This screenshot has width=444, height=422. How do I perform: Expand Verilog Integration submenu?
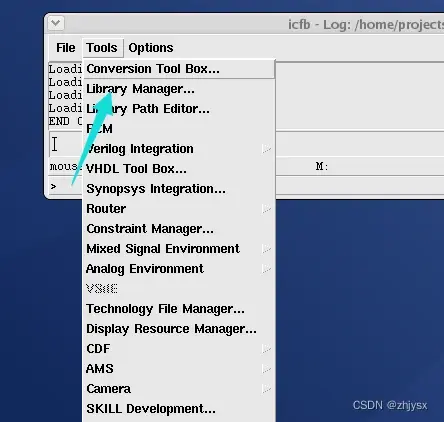point(179,149)
